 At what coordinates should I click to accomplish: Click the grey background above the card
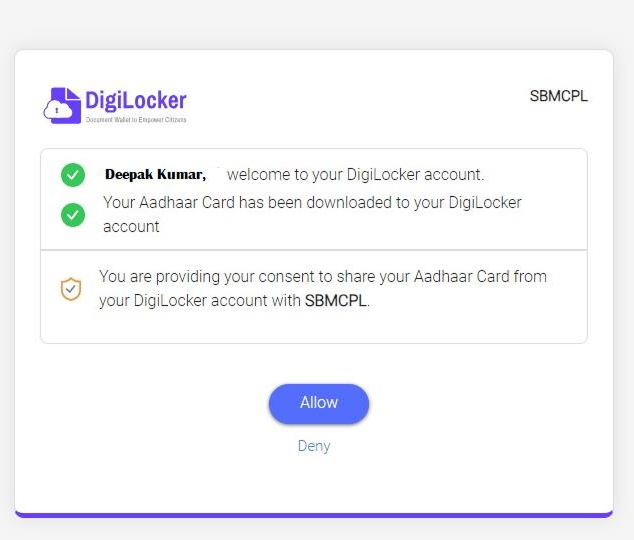point(317,22)
